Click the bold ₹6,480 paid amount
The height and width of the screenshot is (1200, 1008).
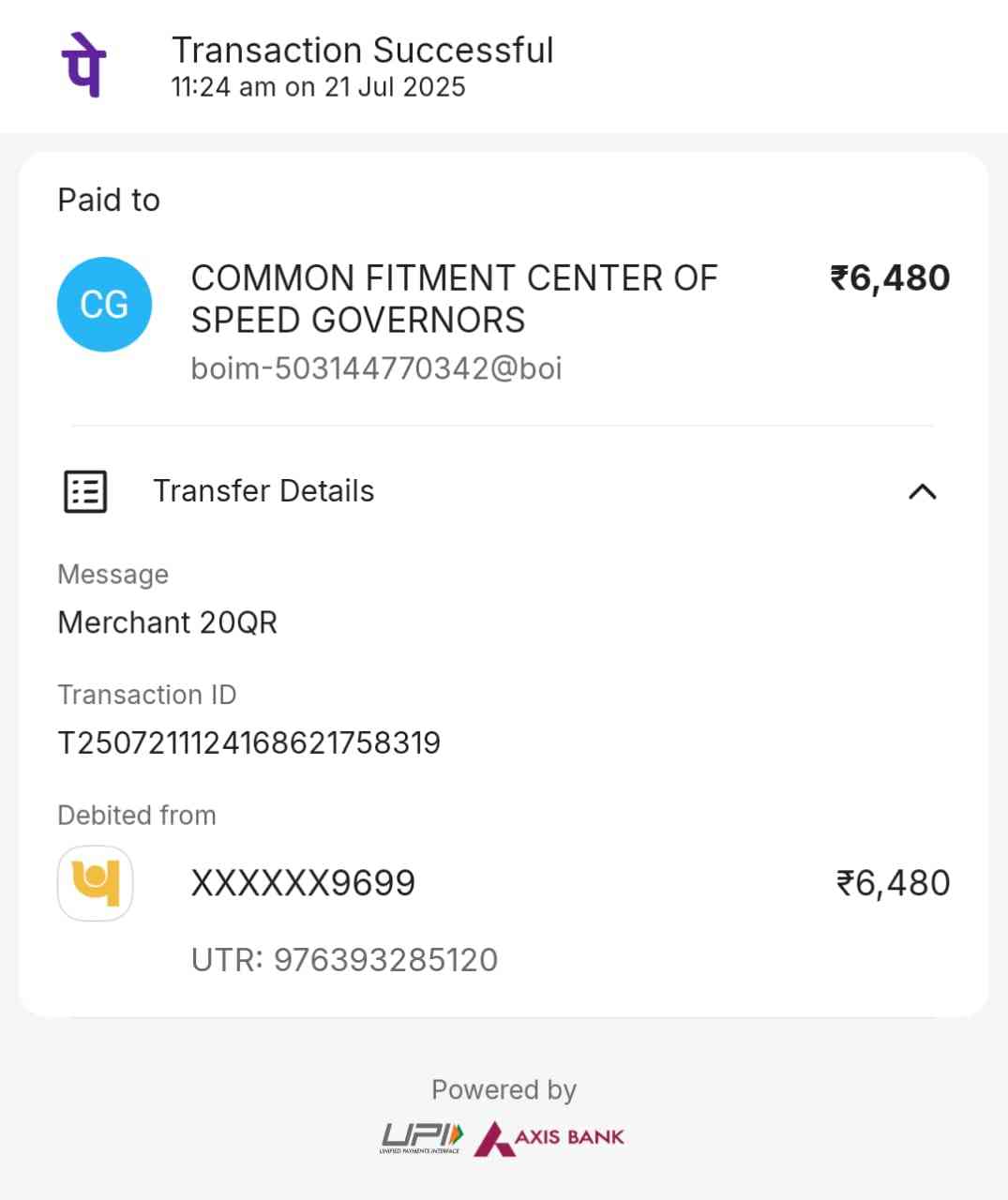890,278
